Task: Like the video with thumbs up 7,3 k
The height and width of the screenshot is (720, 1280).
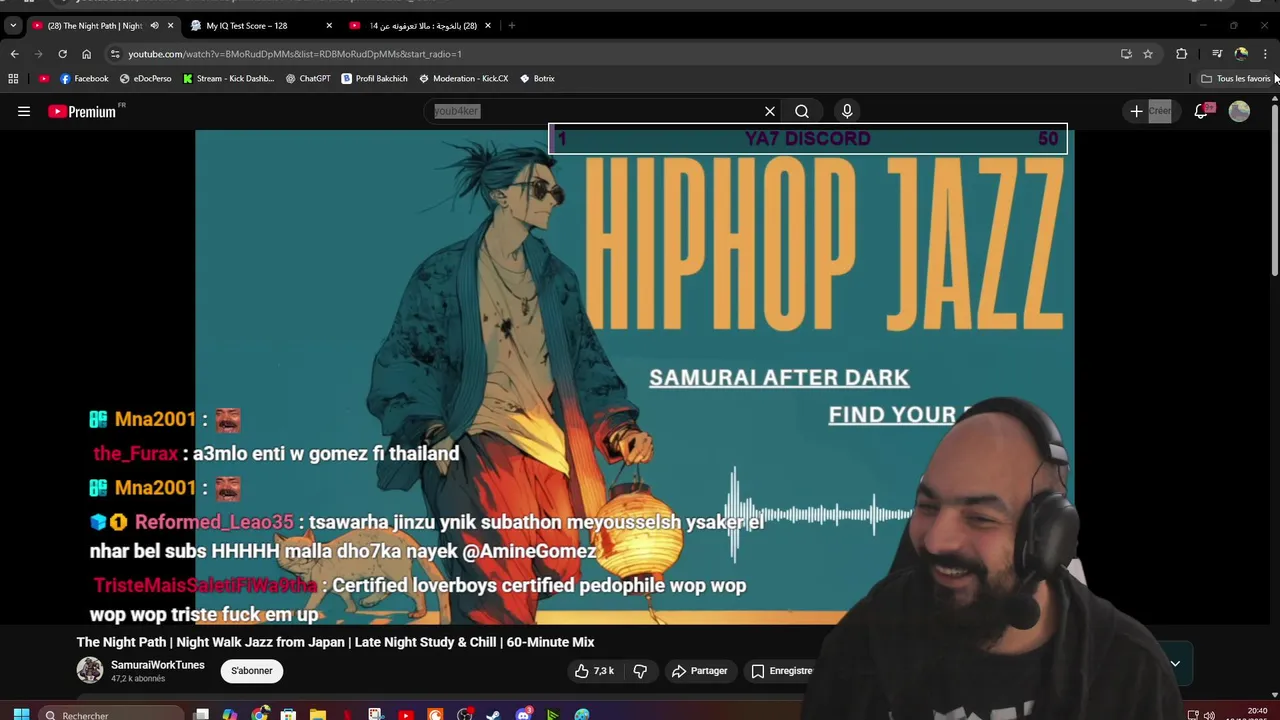Action: coord(594,671)
